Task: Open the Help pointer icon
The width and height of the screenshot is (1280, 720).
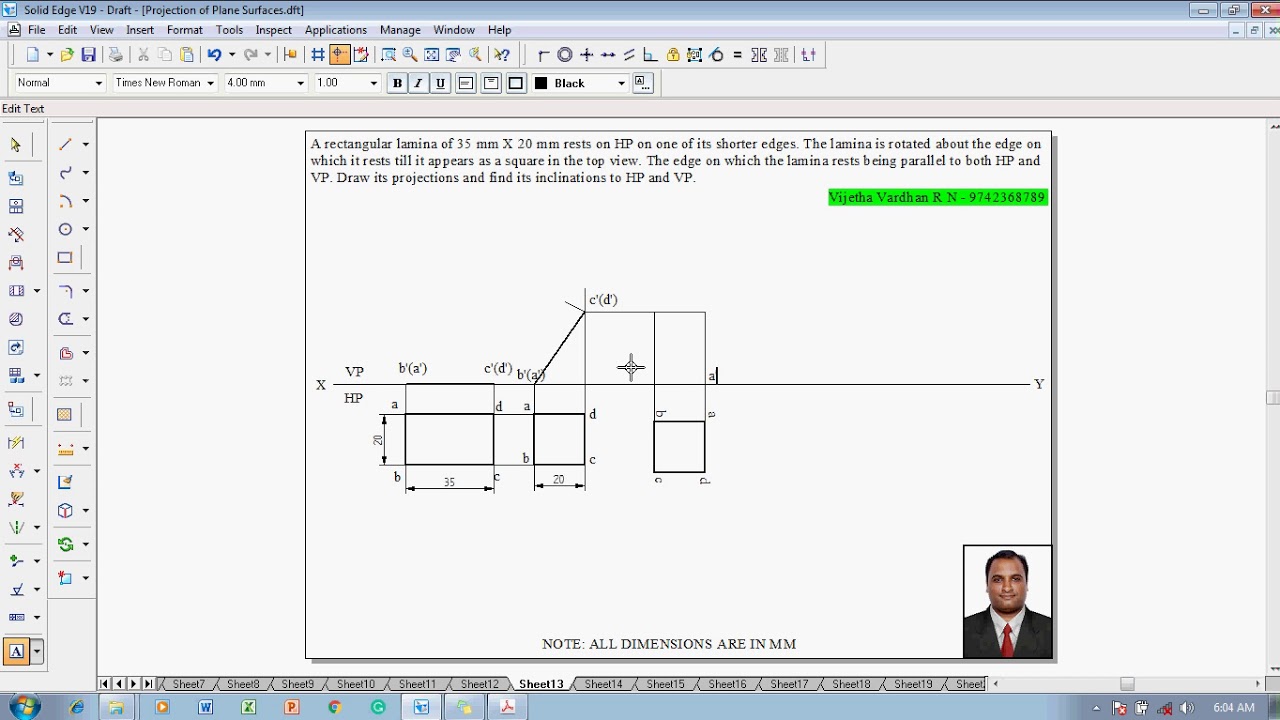Action: coord(502,55)
